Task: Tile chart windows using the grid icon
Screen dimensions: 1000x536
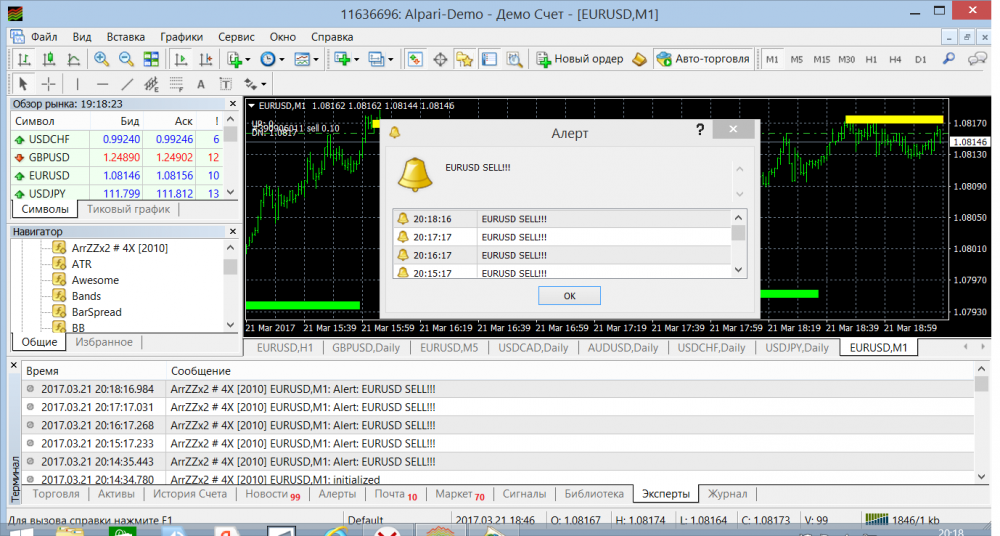Action: tap(151, 59)
